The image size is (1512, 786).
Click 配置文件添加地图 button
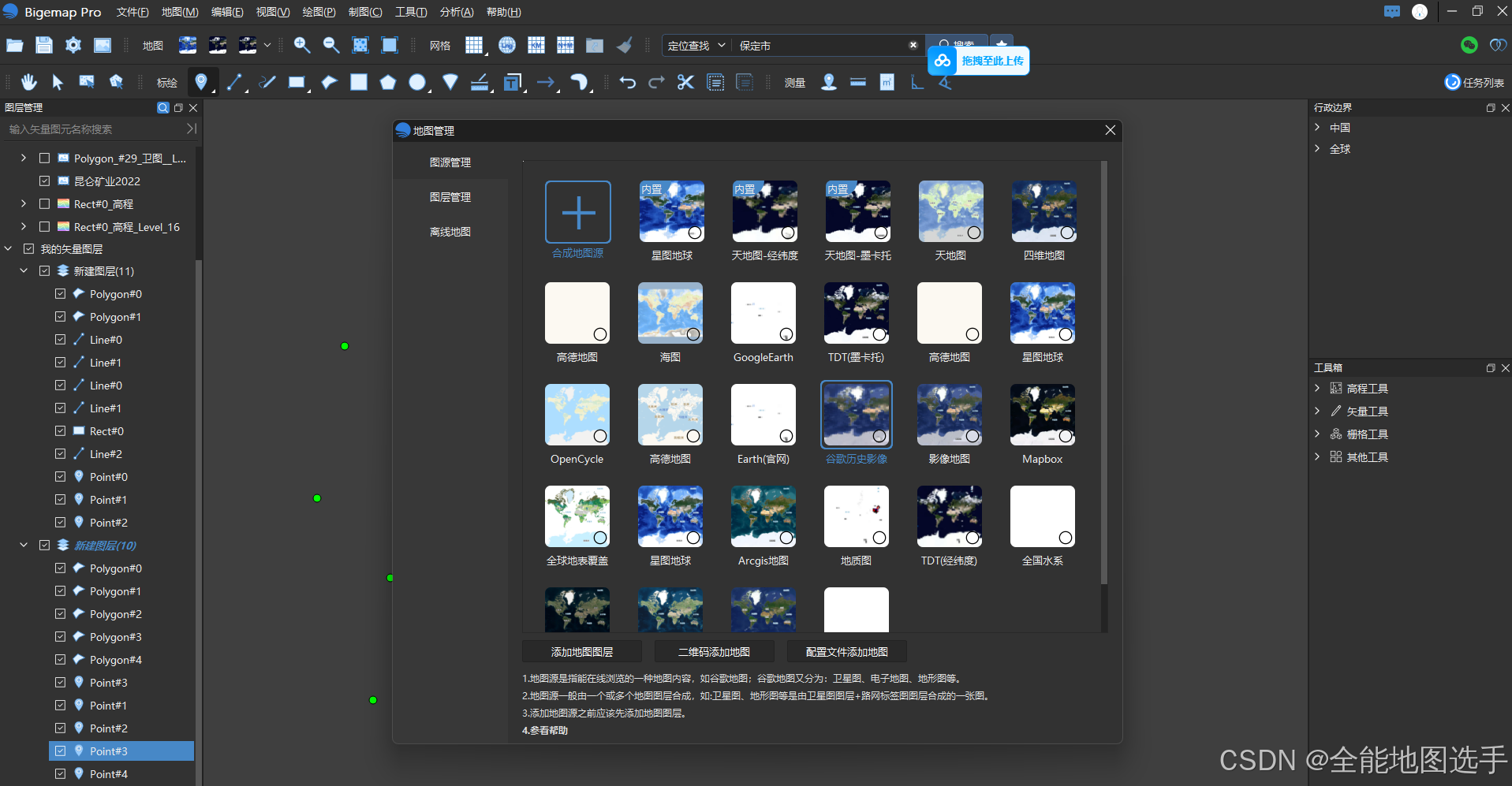pos(847,652)
